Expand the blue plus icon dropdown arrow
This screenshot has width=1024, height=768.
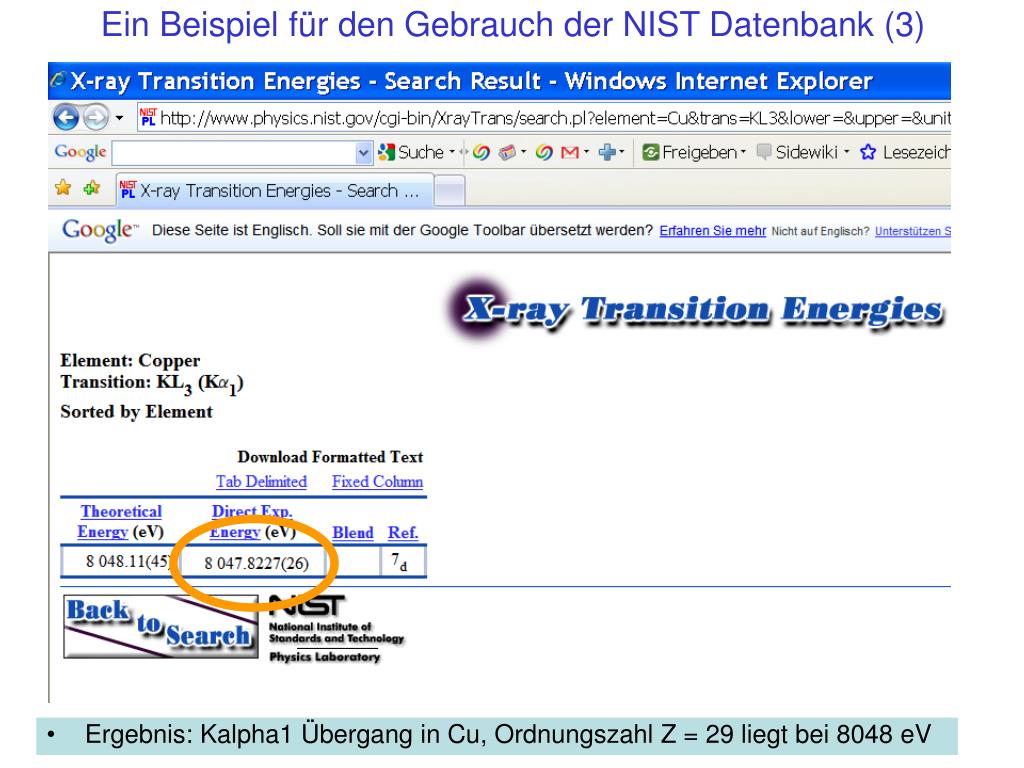tap(622, 152)
